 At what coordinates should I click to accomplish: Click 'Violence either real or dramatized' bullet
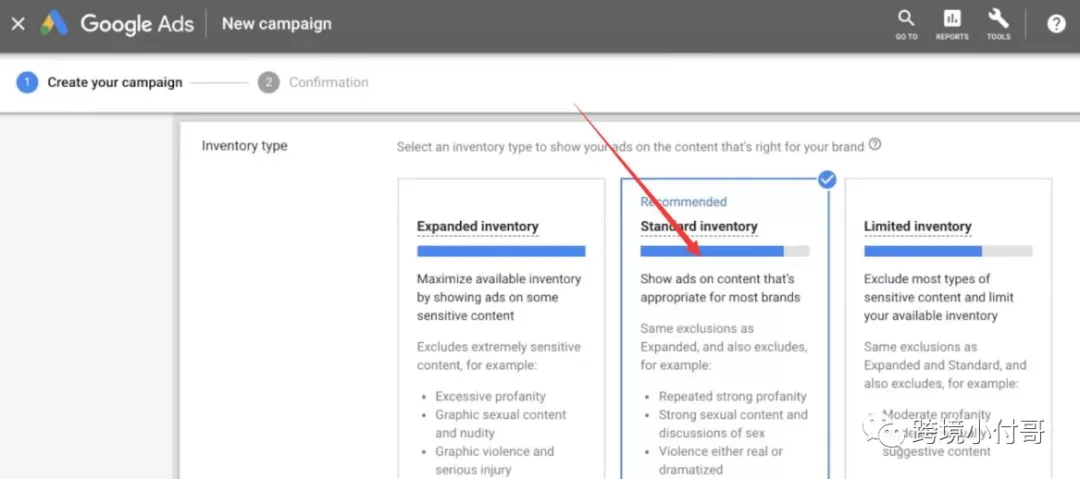point(720,460)
